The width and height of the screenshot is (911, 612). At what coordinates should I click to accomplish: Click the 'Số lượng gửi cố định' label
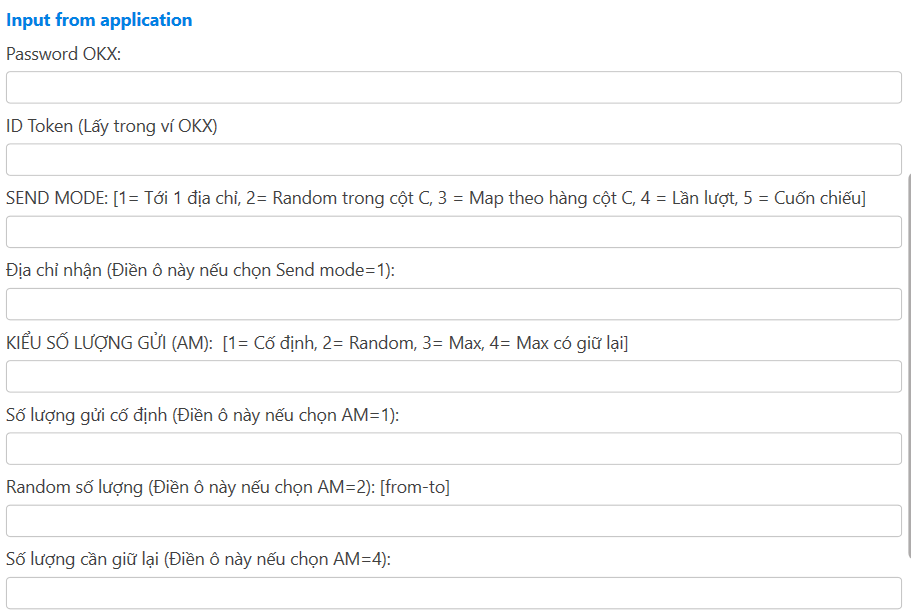click(x=86, y=415)
